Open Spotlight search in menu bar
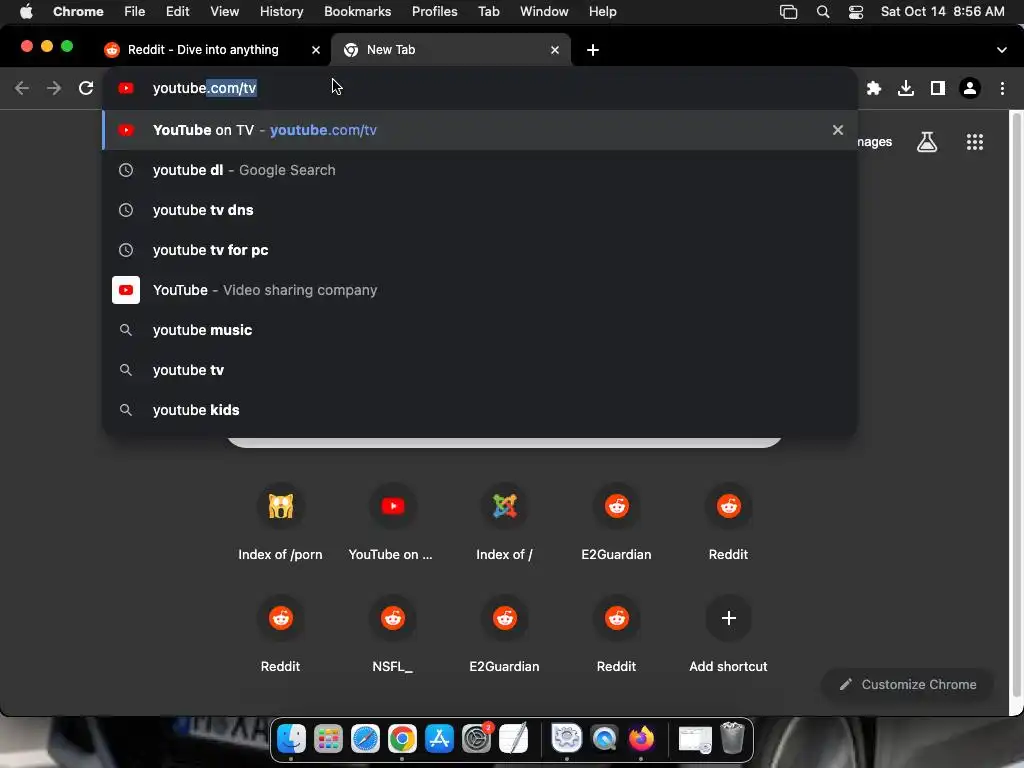Viewport: 1024px width, 768px height. [823, 12]
